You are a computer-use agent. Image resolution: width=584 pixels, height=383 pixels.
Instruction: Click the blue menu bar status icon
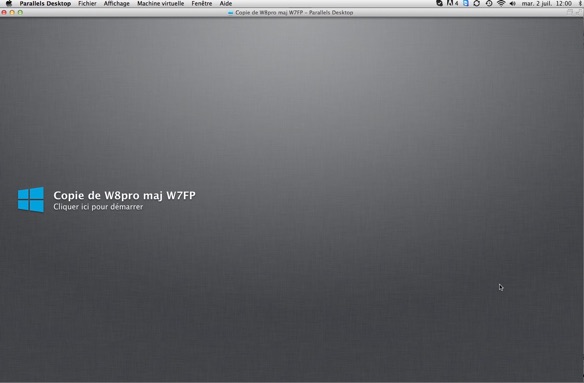tap(466, 3)
